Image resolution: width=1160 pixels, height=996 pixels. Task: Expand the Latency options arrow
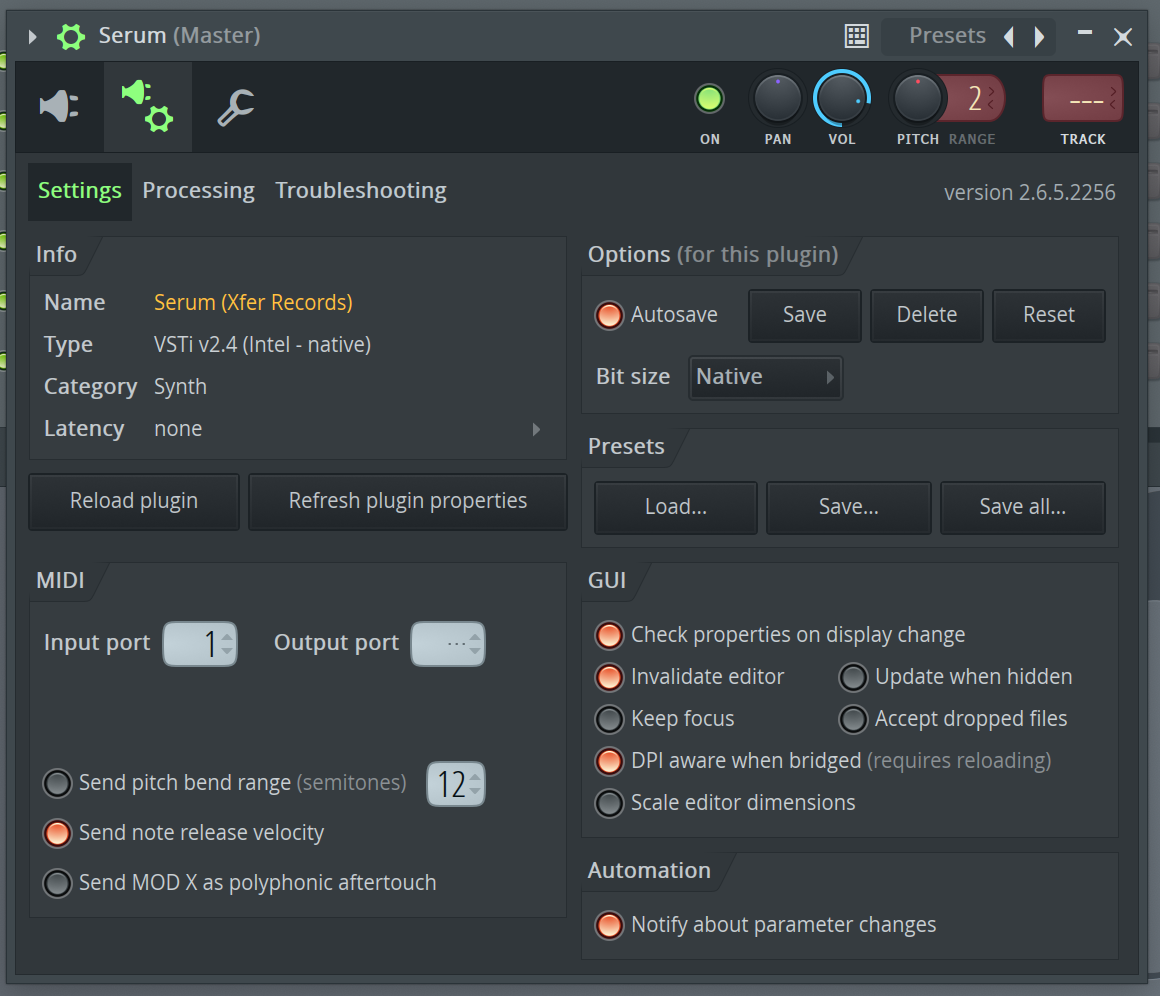[x=536, y=429]
